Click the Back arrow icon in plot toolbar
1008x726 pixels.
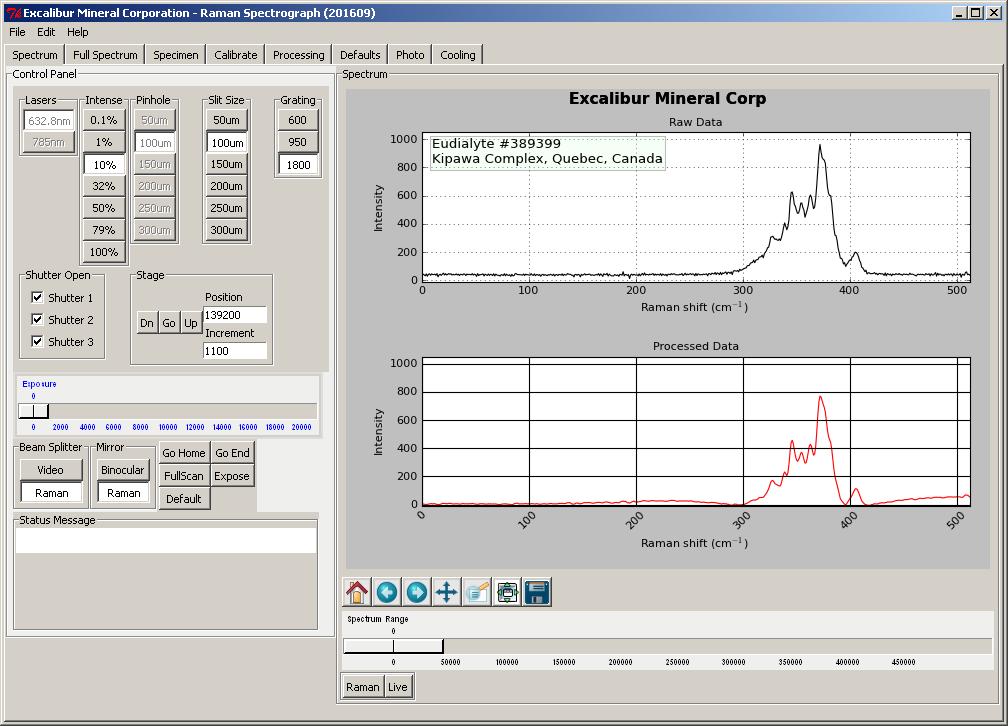(387, 592)
